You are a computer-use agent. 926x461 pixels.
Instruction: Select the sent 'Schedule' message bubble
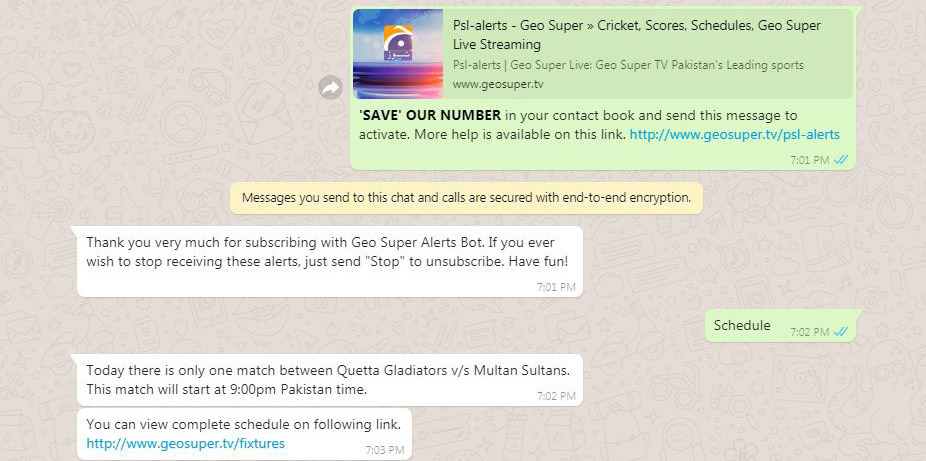click(781, 326)
